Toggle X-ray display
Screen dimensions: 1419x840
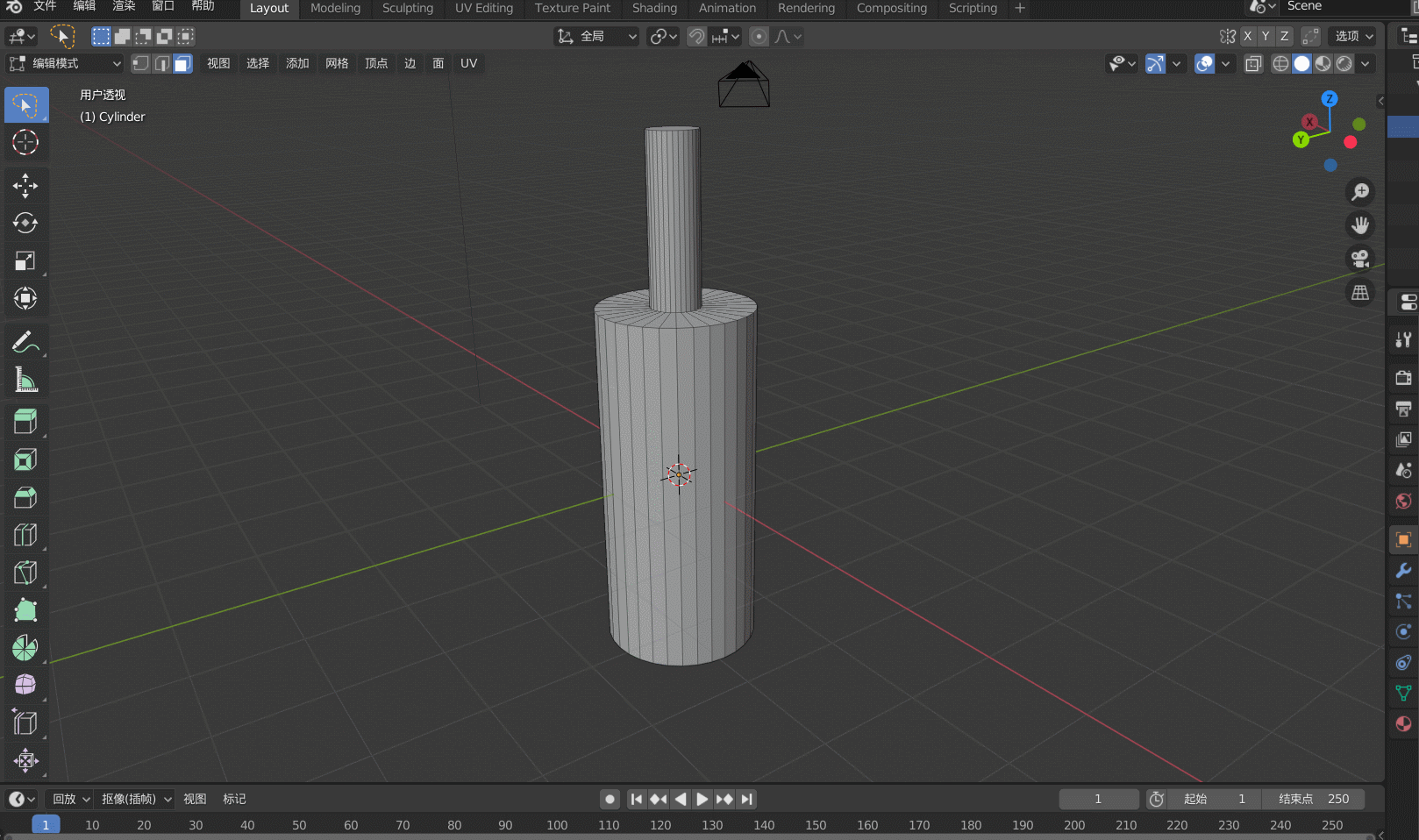pyautogui.click(x=1253, y=63)
